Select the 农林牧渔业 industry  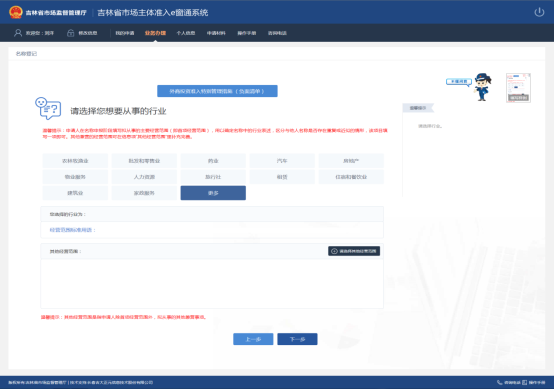pos(75,161)
